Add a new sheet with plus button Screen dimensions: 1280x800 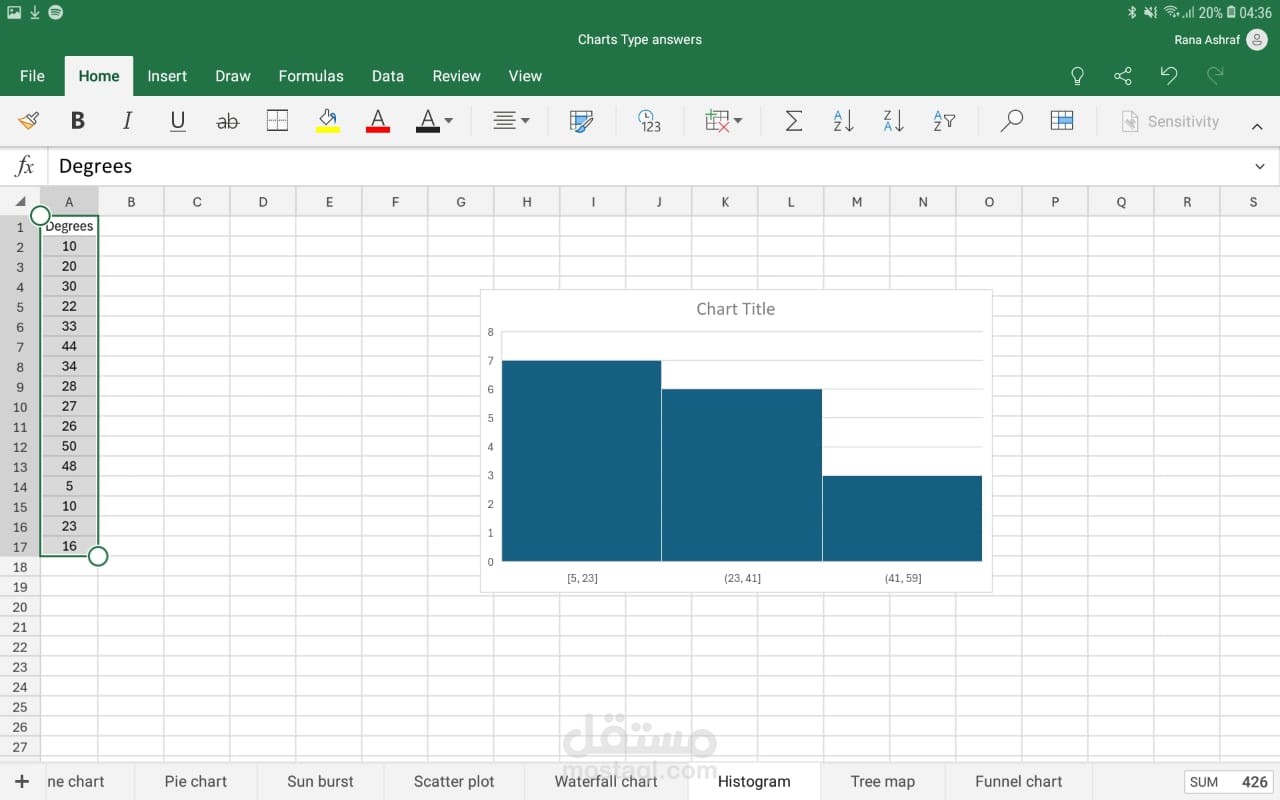point(22,781)
